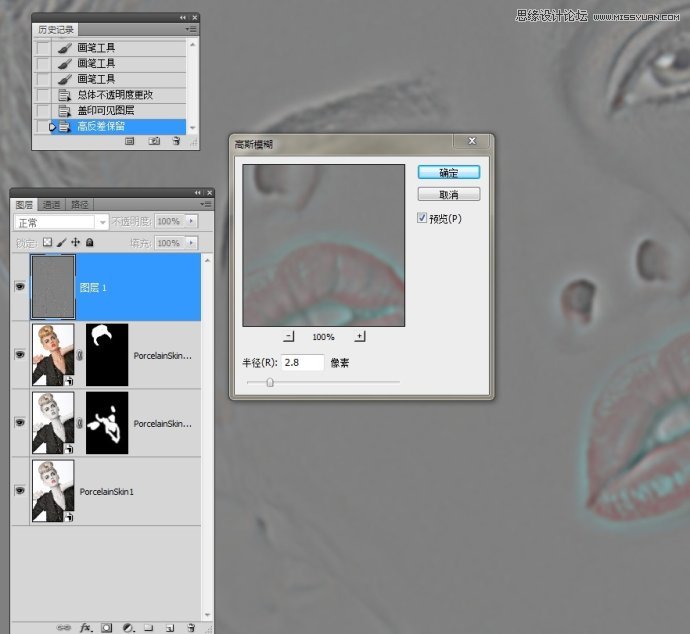The width and height of the screenshot is (690, 634).
Task: Create a new adjustment layer from icon
Action: [128, 627]
